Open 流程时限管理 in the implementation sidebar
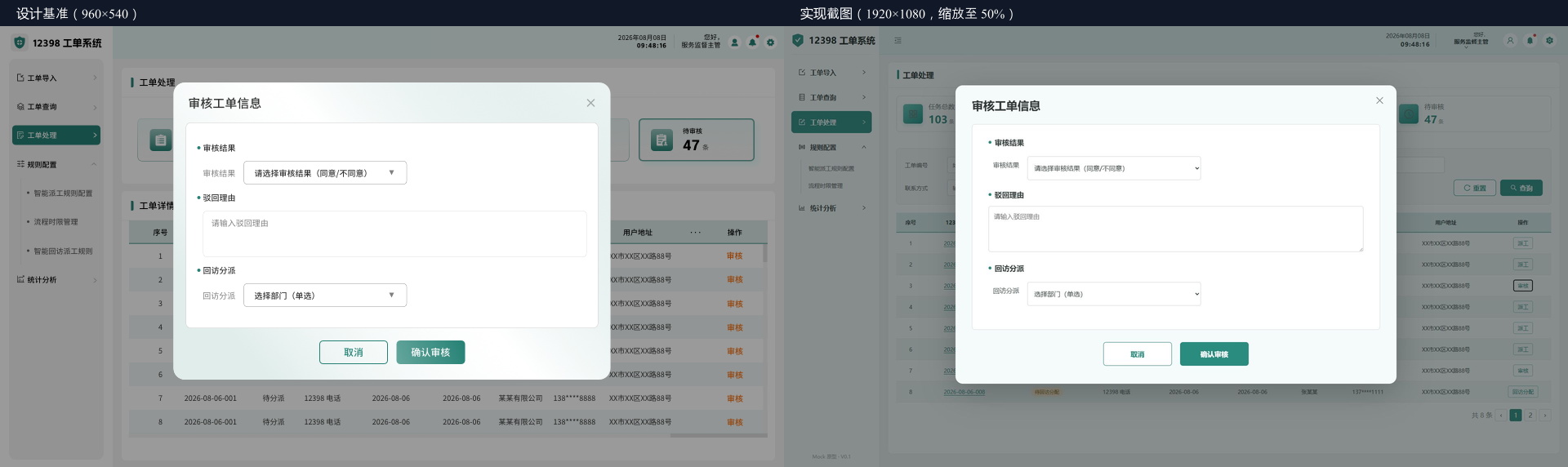 [826, 185]
